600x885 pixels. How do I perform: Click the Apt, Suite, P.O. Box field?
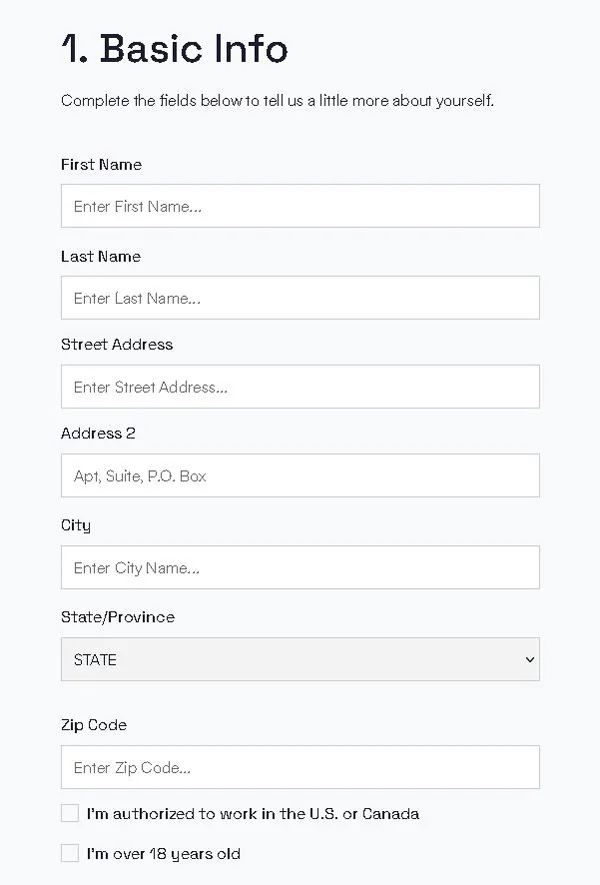click(300, 475)
